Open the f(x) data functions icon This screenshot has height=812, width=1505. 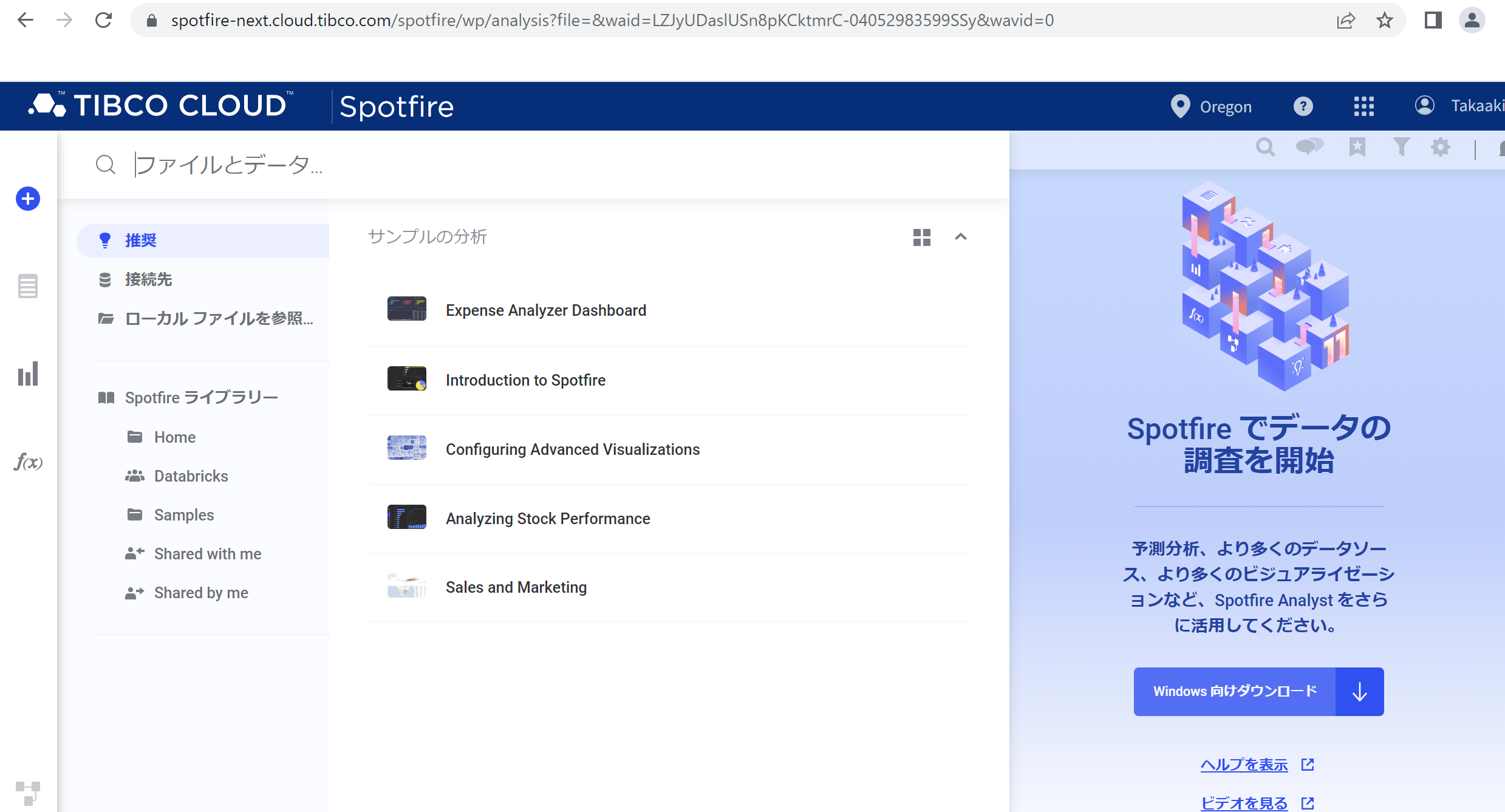[x=28, y=462]
